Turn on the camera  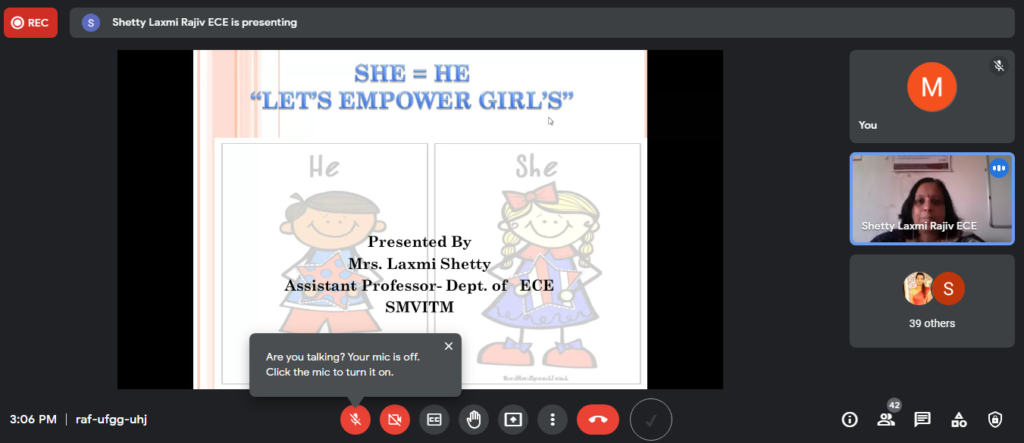click(394, 419)
